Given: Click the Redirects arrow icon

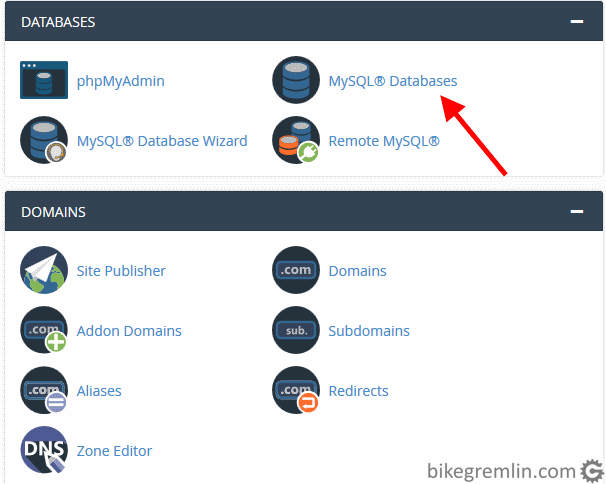Looking at the screenshot, I should pyautogui.click(x=296, y=390).
